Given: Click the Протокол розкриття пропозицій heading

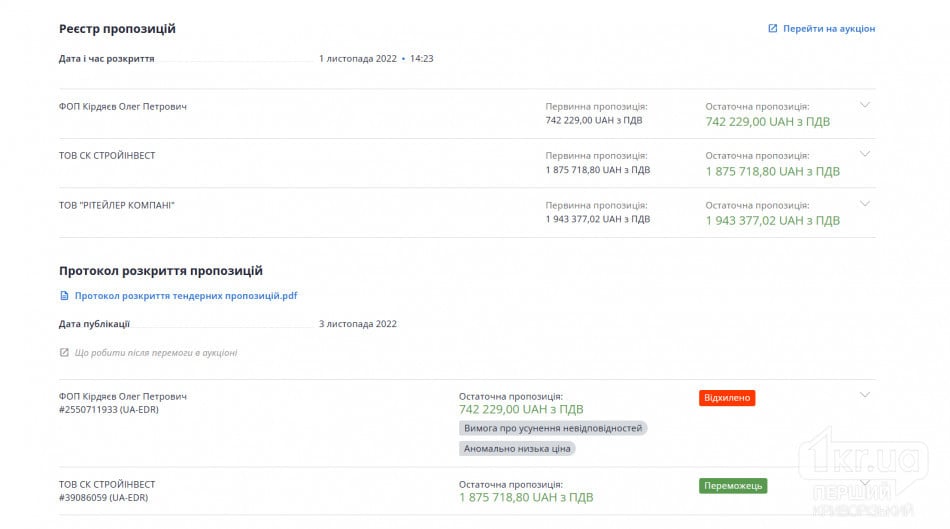Looking at the screenshot, I should 161,271.
